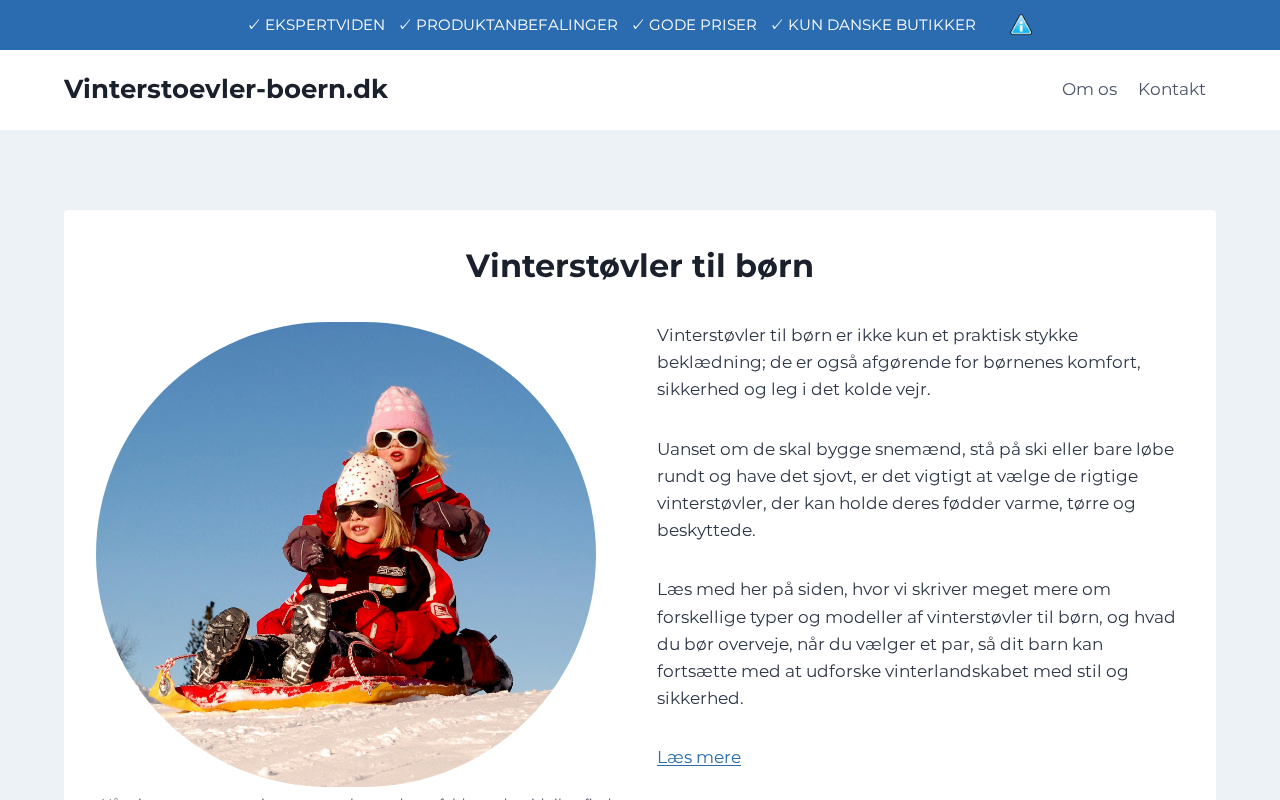
Task: Click the blue top announcement bar background
Action: click(x=120, y=25)
